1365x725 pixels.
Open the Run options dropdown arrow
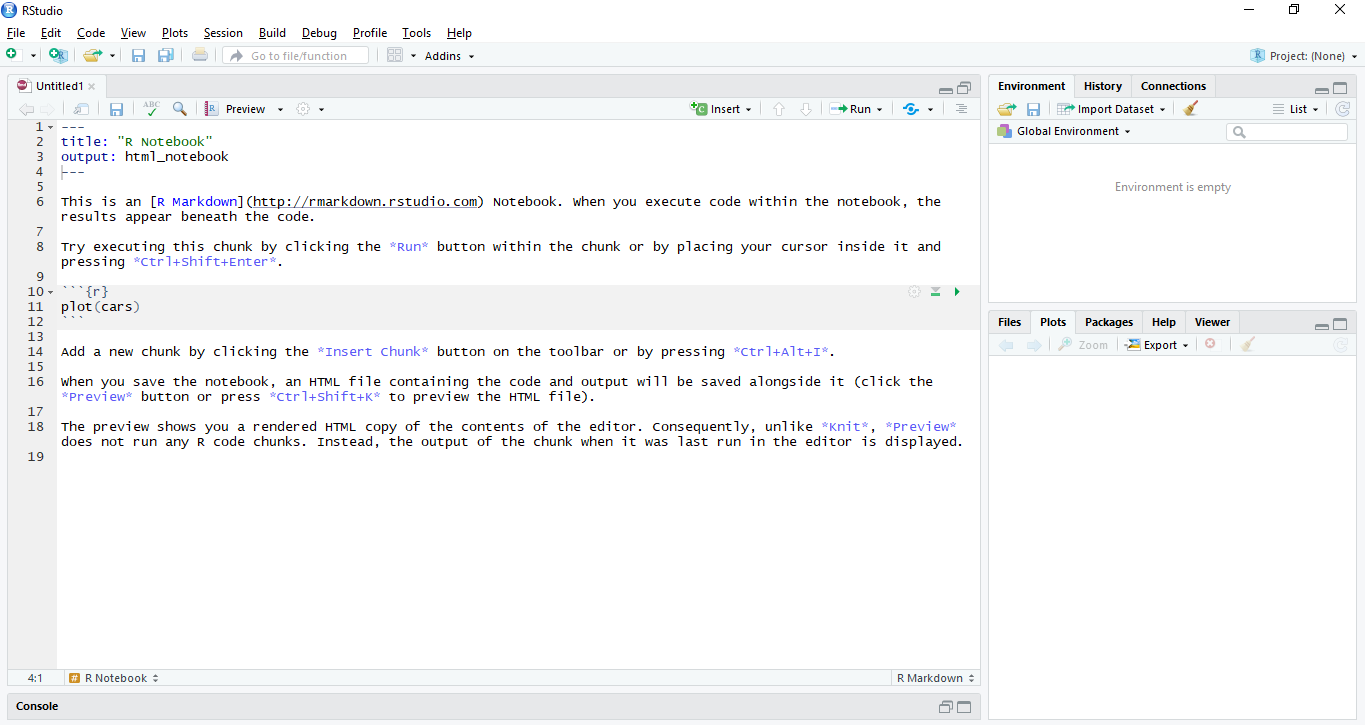tap(879, 110)
